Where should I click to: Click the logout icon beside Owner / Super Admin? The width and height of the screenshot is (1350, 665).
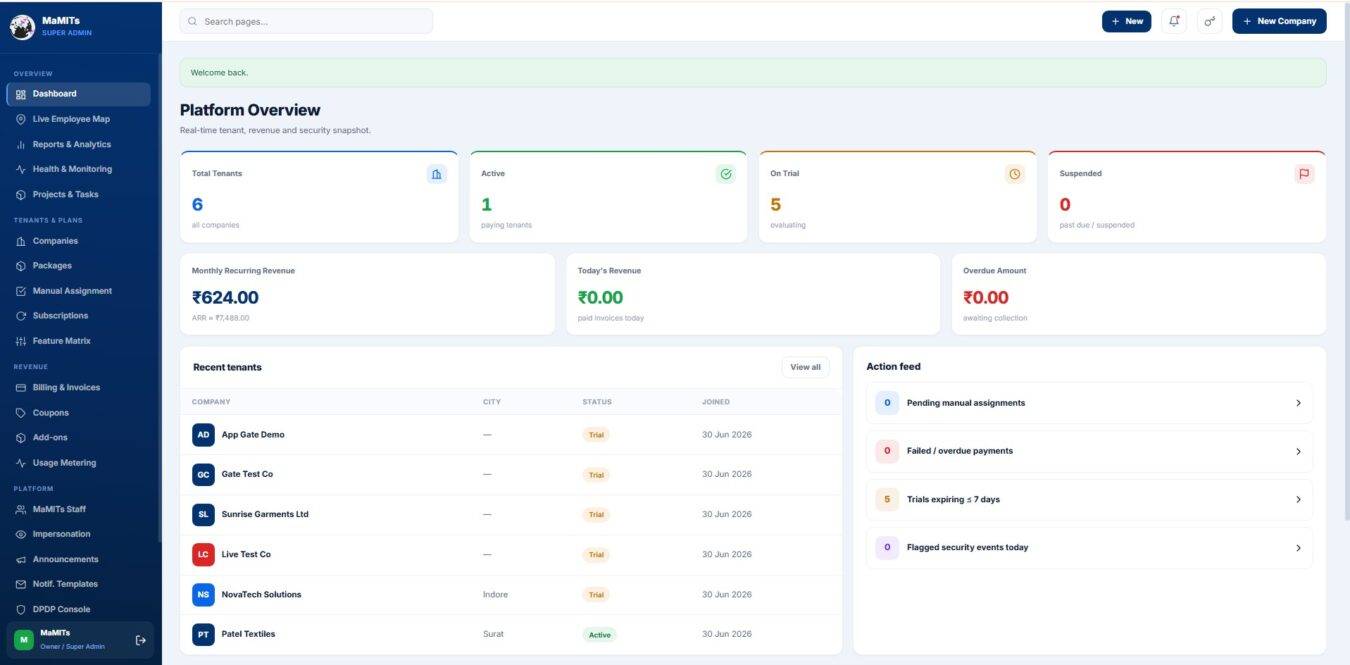(x=140, y=640)
